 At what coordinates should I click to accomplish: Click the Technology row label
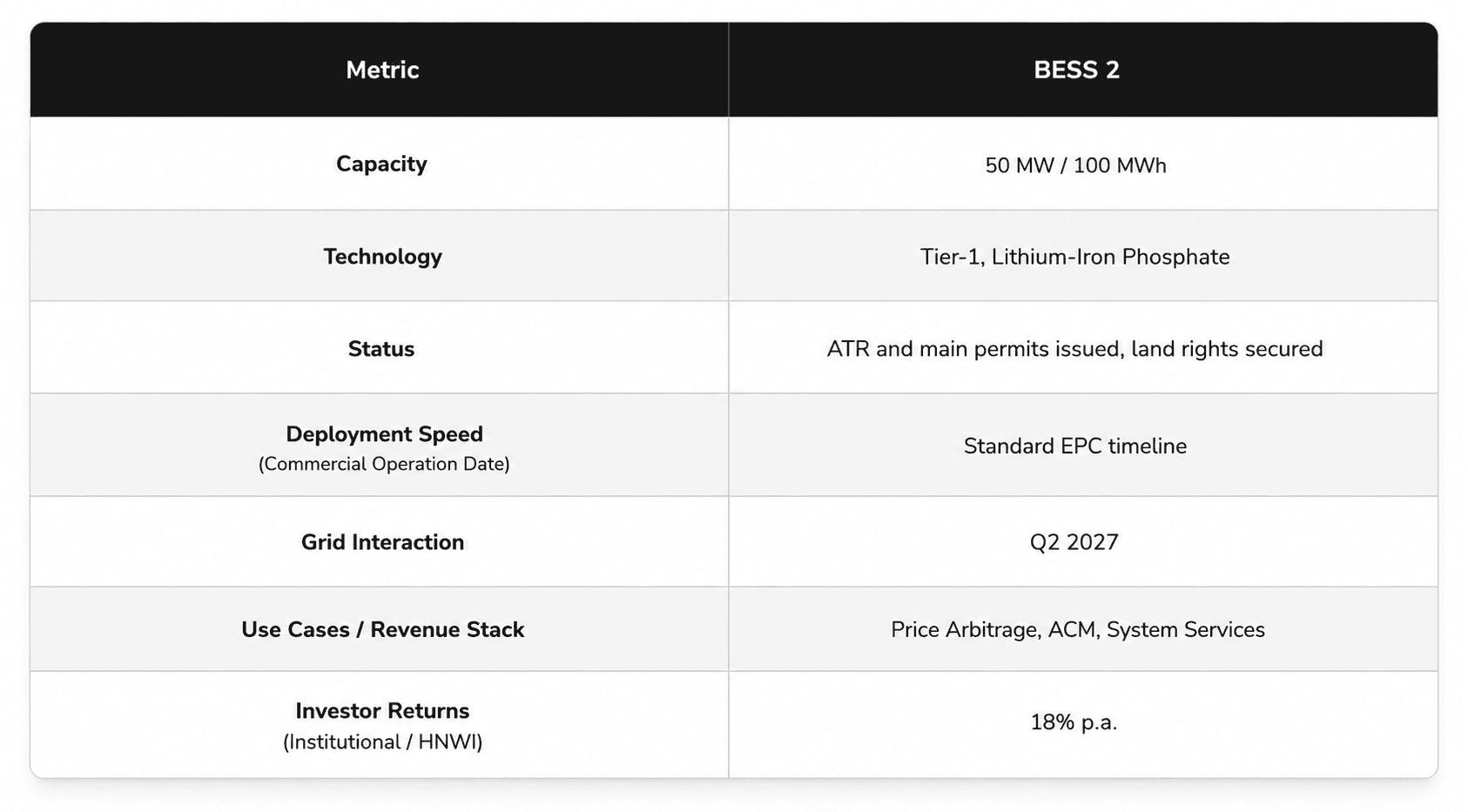pyautogui.click(x=382, y=256)
